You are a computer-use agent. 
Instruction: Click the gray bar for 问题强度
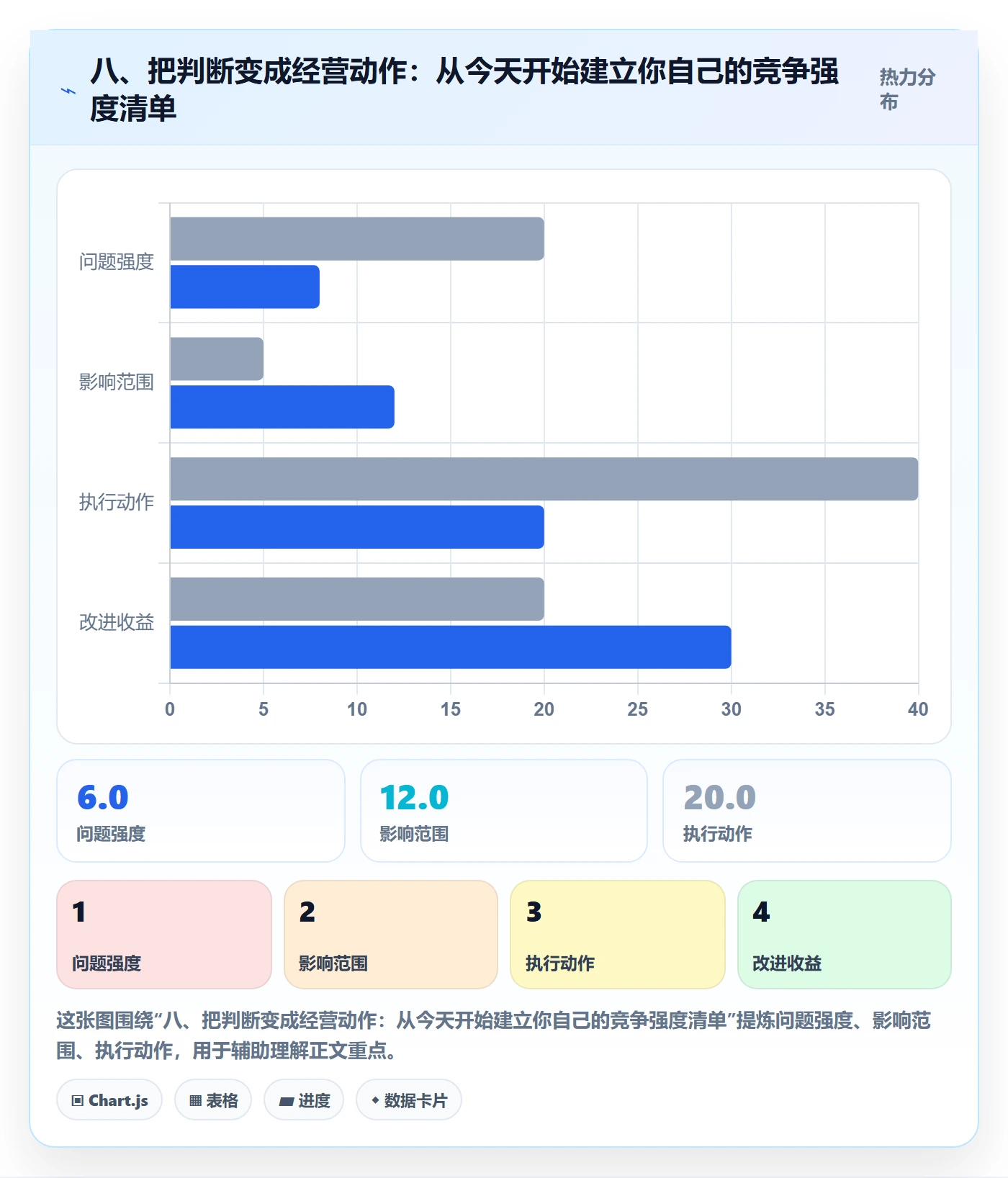tap(357, 239)
